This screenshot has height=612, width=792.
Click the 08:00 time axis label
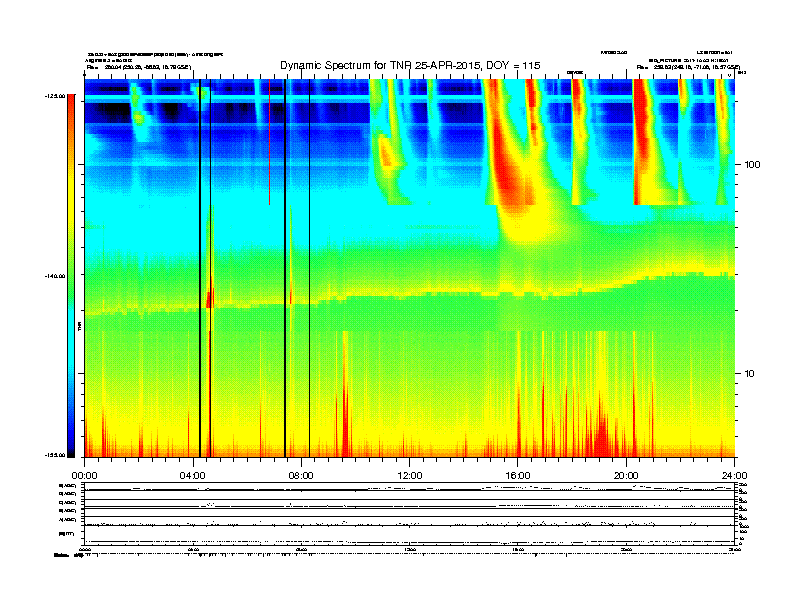302,476
